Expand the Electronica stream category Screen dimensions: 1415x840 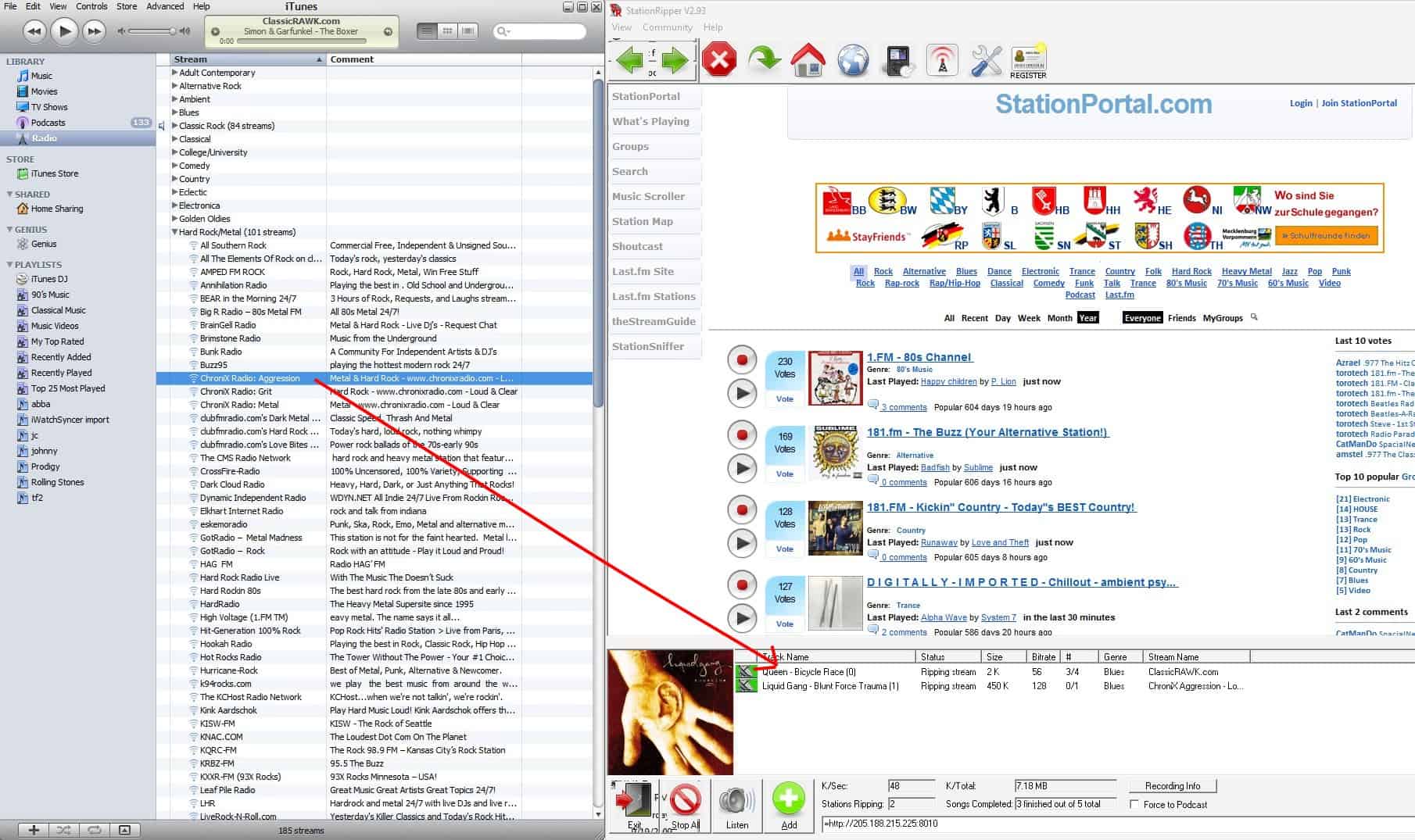175,206
